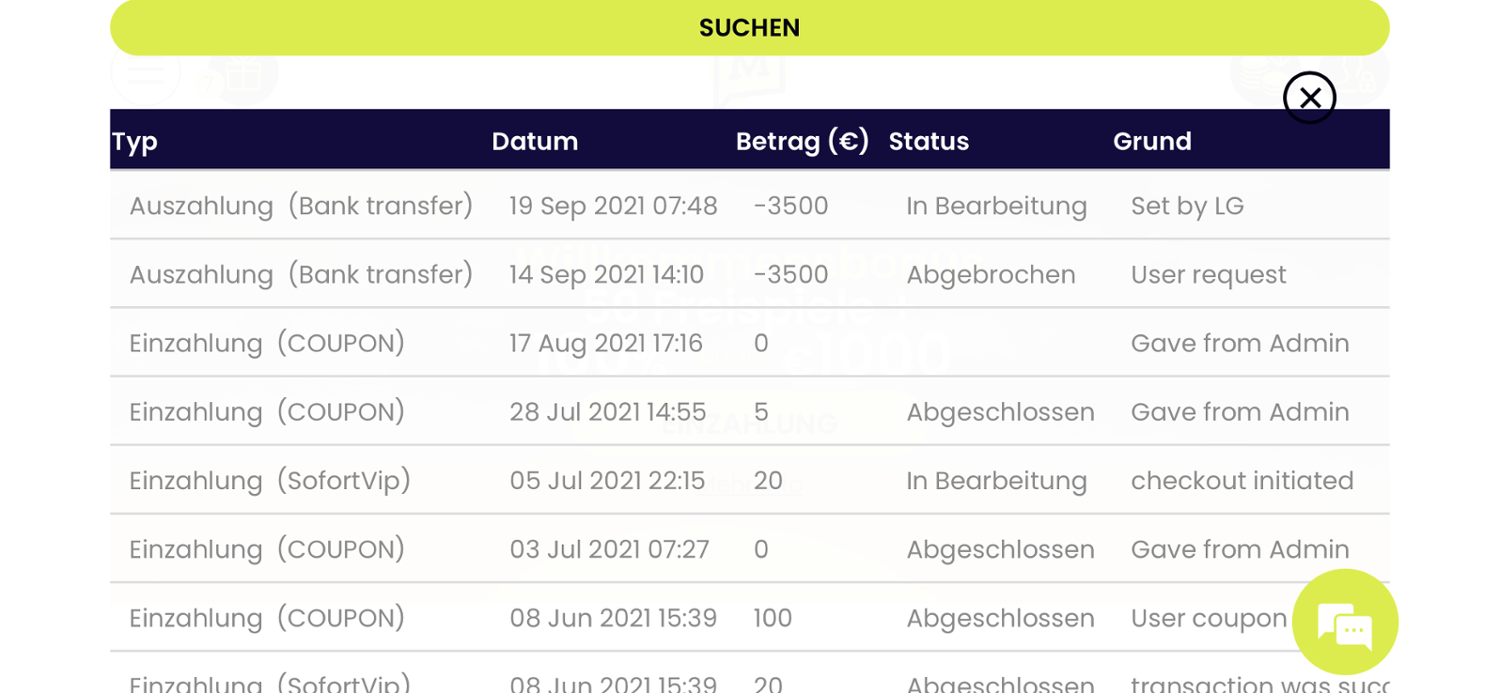Screen dimensions: 1500x693
Task: Select the 19 Sep 2021 07:48 date cell
Action: pos(613,206)
